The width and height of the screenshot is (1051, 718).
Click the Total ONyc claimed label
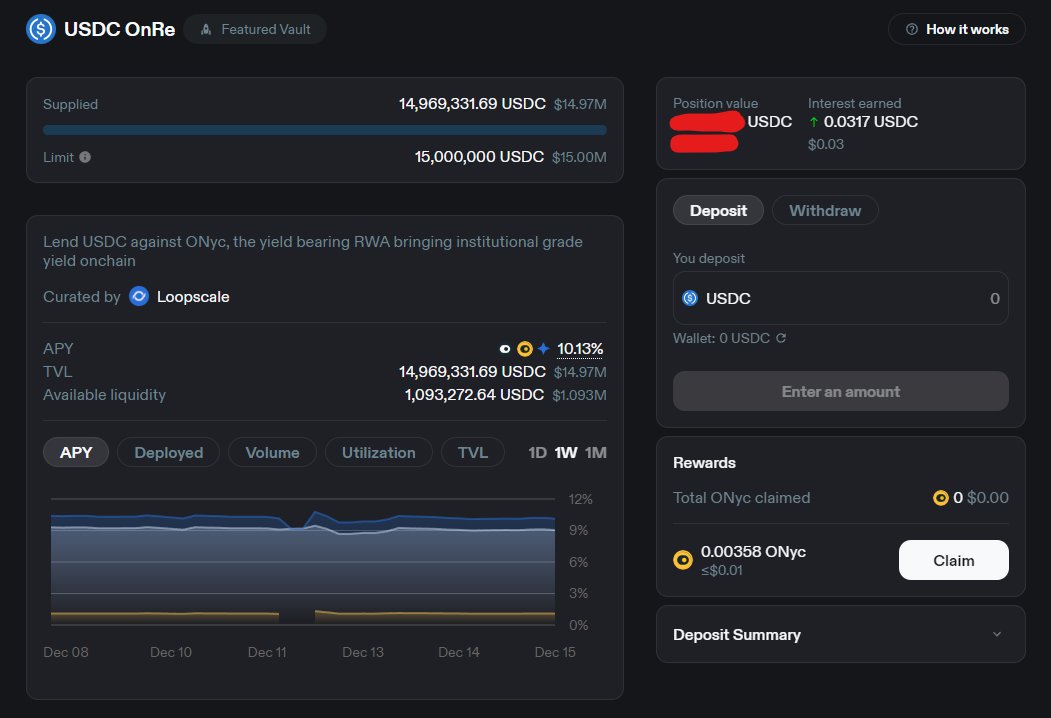pyautogui.click(x=741, y=497)
